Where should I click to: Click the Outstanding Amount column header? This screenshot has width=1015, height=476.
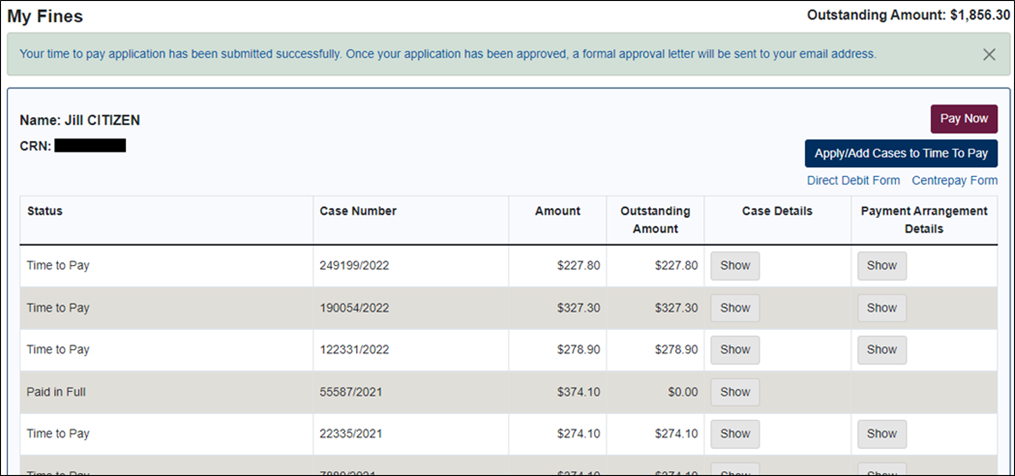pos(655,220)
